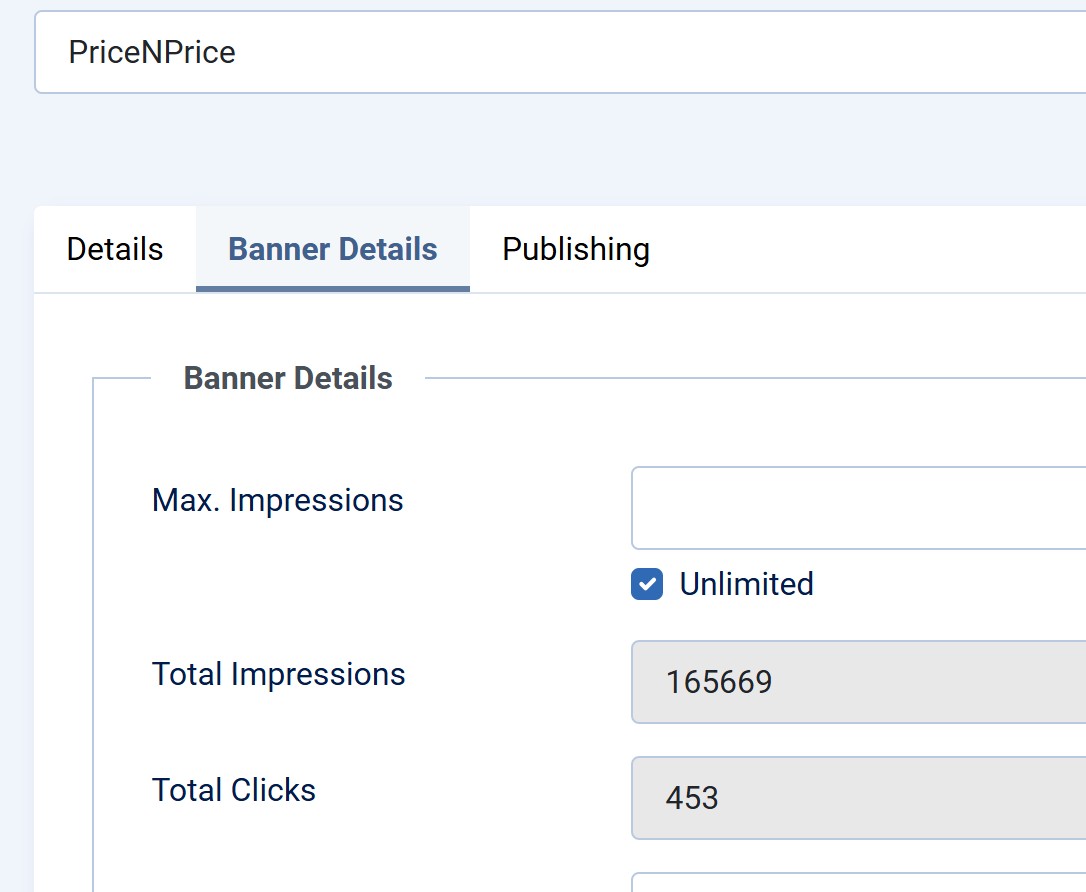Click the Max. Impressions label
Image resolution: width=1086 pixels, height=892 pixels.
[x=277, y=500]
